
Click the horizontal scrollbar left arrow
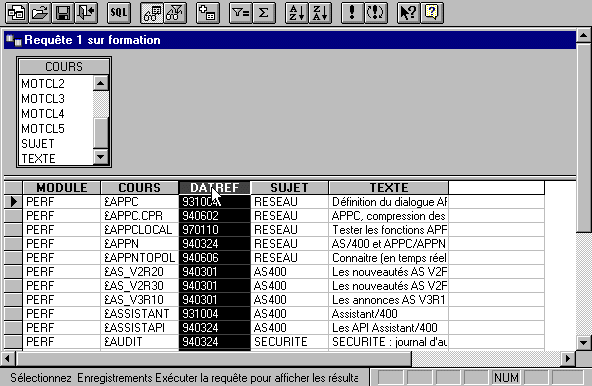8,358
